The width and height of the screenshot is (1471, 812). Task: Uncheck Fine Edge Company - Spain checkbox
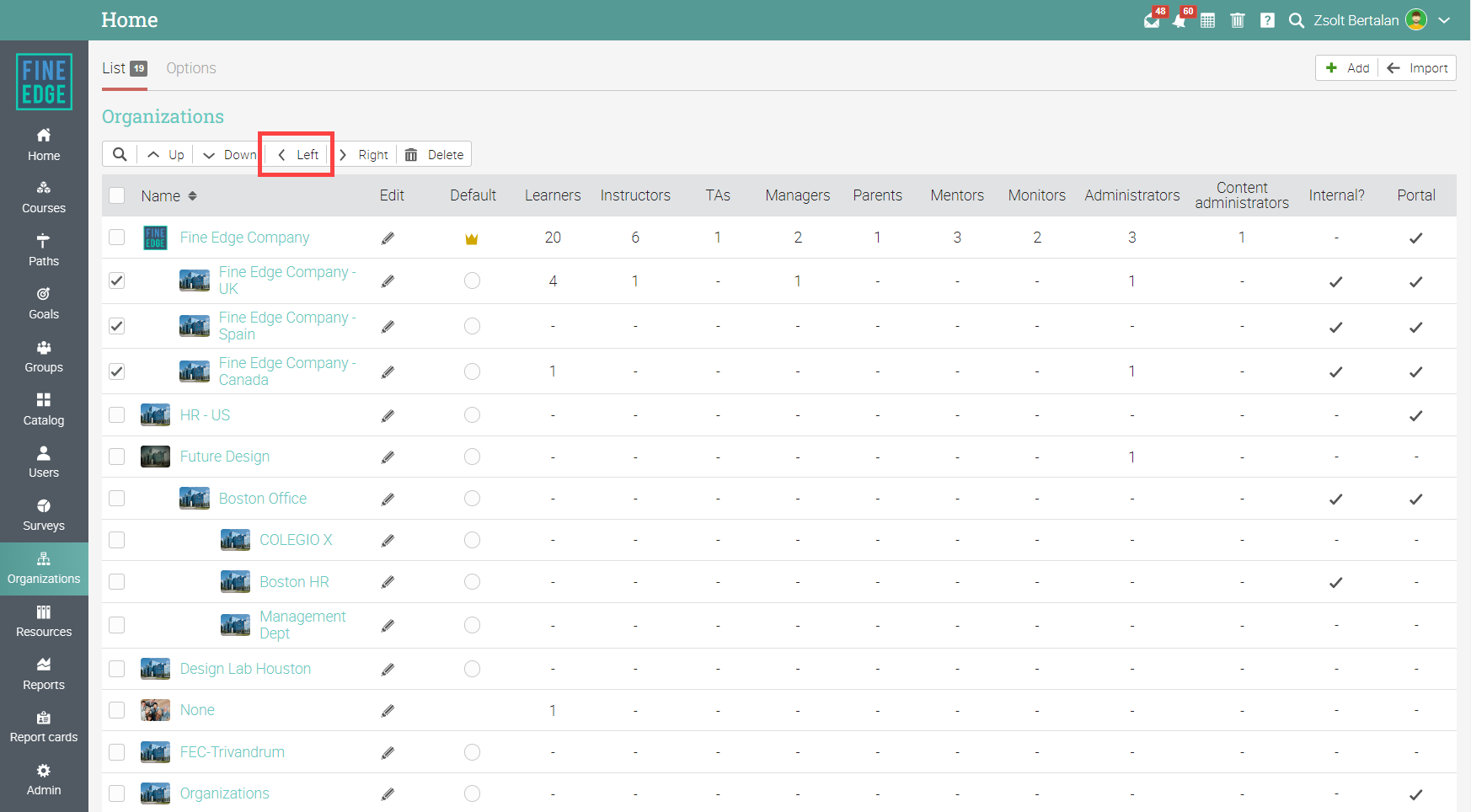pyautogui.click(x=117, y=326)
